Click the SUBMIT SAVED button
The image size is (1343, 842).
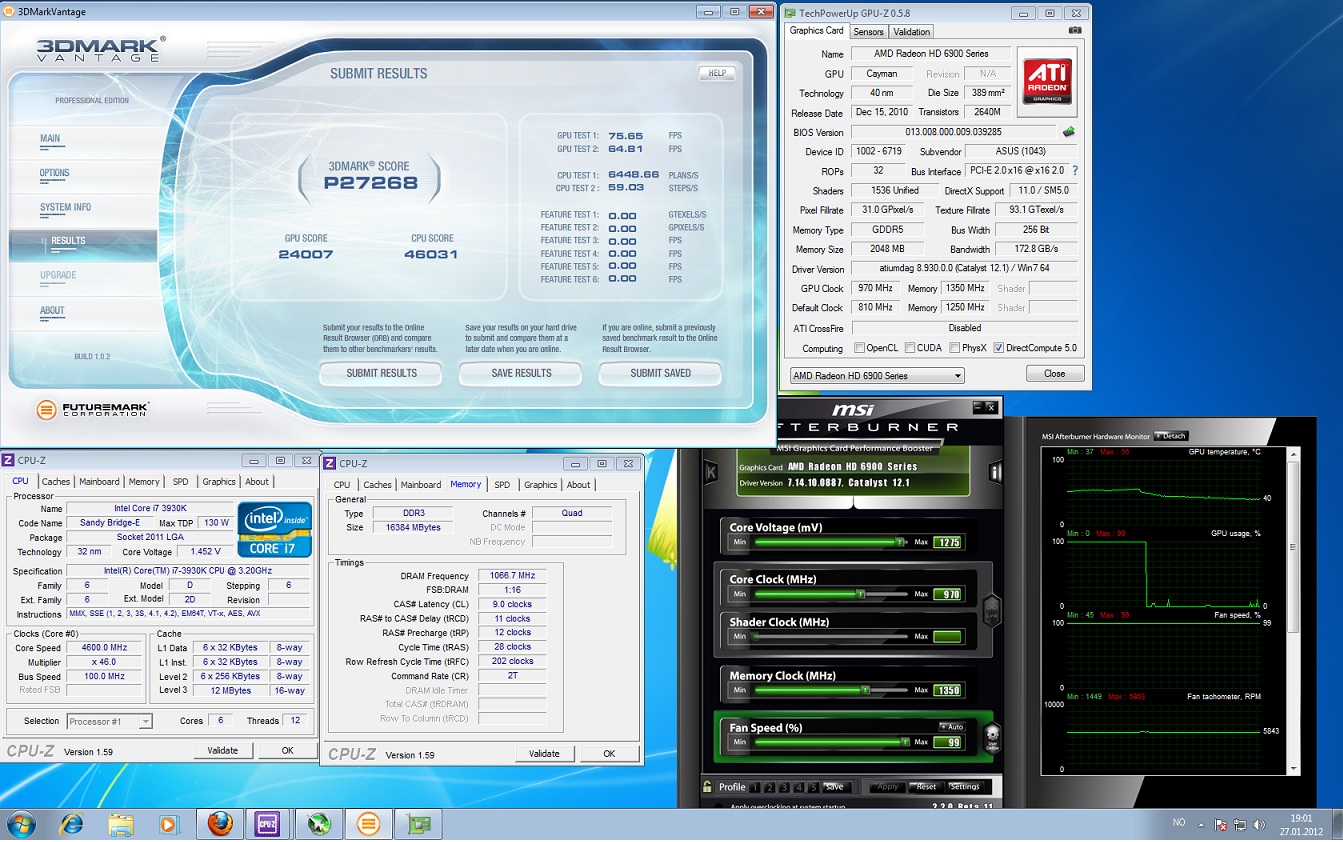[x=660, y=373]
